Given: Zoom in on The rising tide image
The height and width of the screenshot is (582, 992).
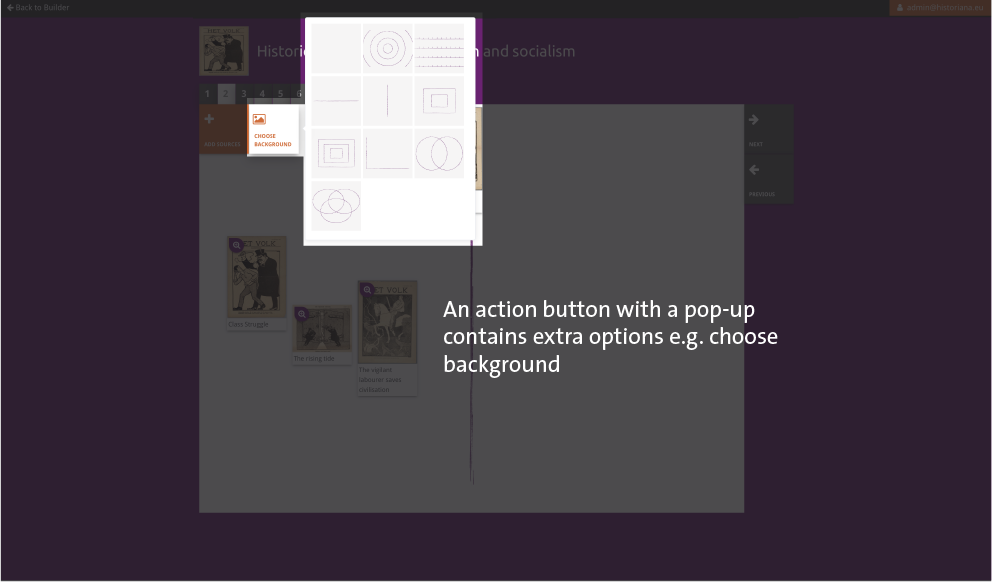Looking at the screenshot, I should pos(301,314).
